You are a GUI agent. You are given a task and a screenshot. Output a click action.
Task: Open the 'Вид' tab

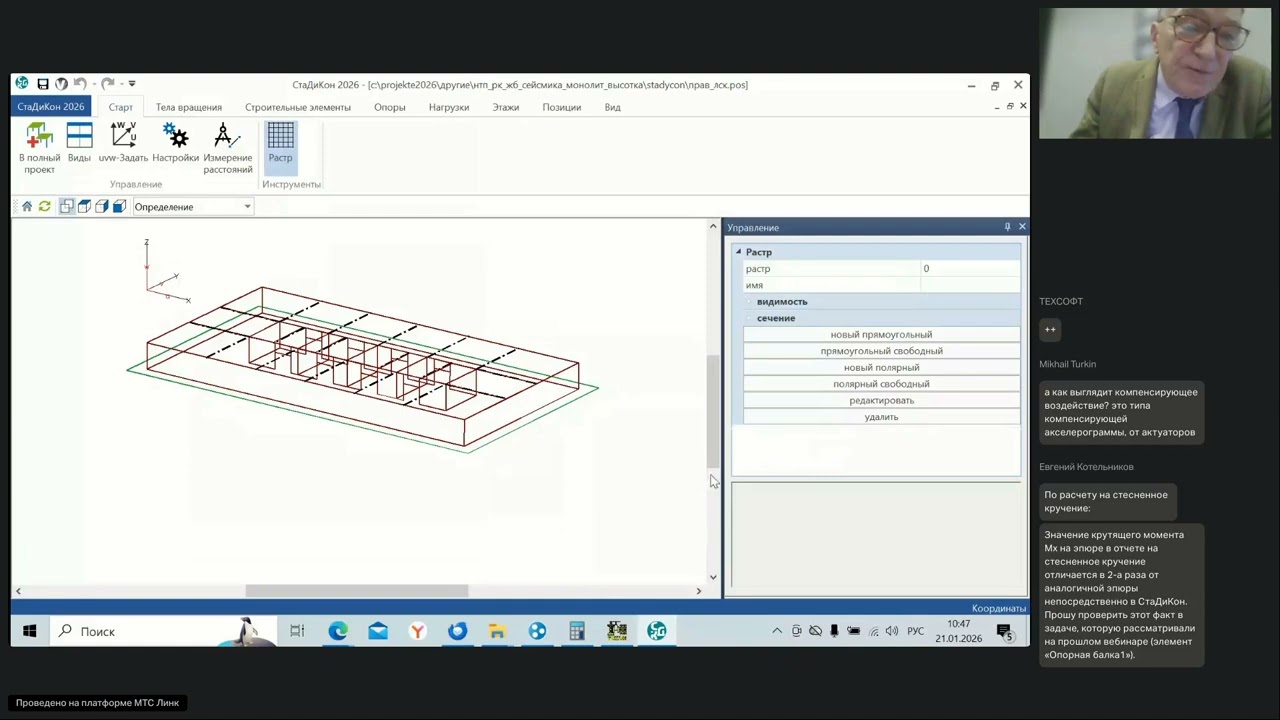tap(612, 107)
